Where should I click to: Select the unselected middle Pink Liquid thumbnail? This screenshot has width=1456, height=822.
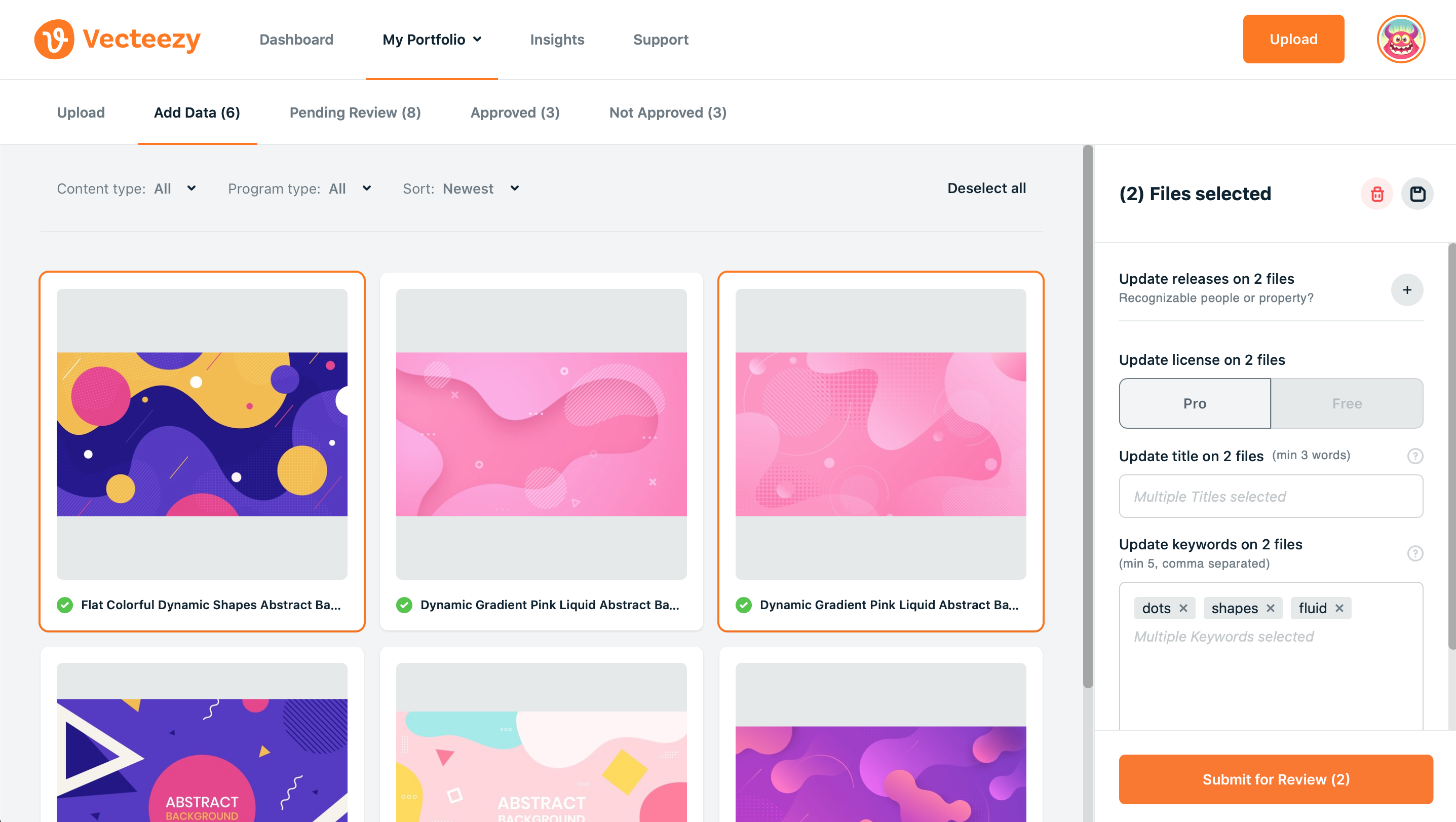(x=542, y=434)
